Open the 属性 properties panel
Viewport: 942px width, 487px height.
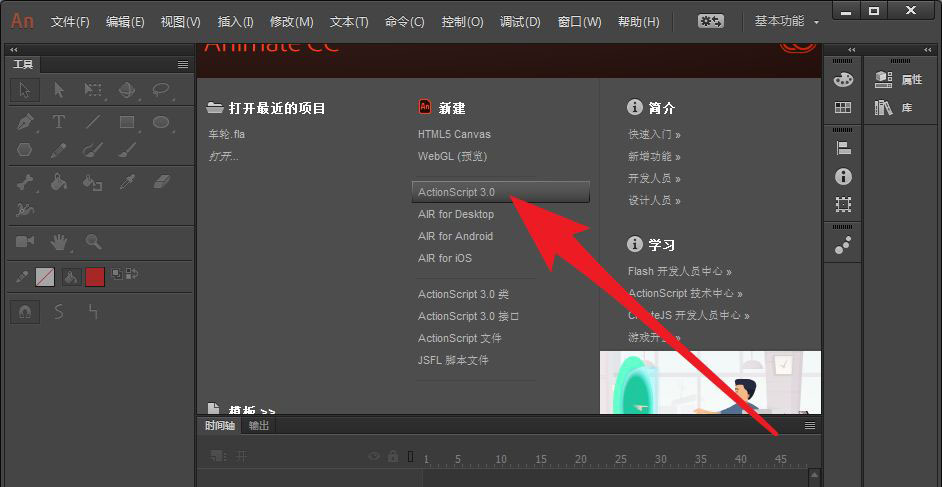click(898, 79)
